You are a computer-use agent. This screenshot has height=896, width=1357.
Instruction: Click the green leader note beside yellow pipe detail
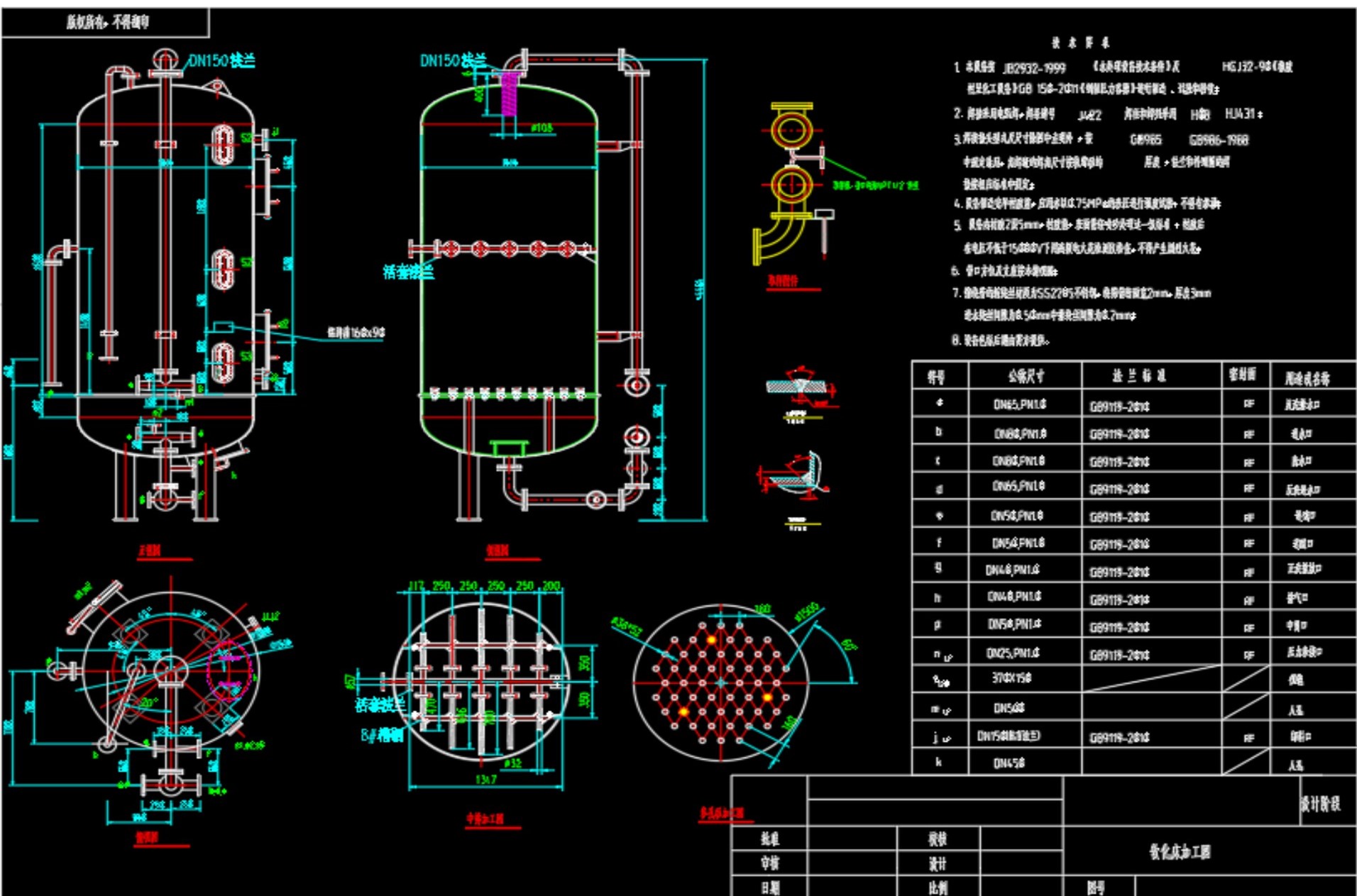click(875, 185)
